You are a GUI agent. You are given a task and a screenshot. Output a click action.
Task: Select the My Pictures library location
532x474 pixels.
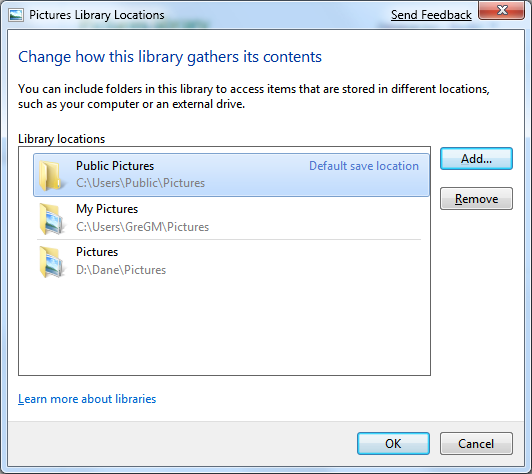click(x=229, y=218)
